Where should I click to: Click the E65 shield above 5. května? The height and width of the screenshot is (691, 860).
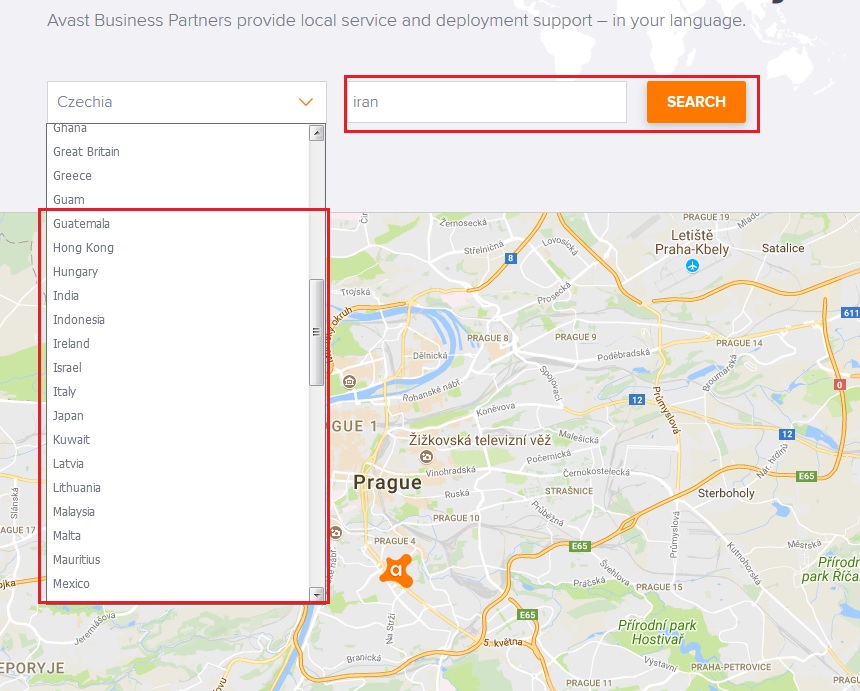pyautogui.click(x=527, y=615)
